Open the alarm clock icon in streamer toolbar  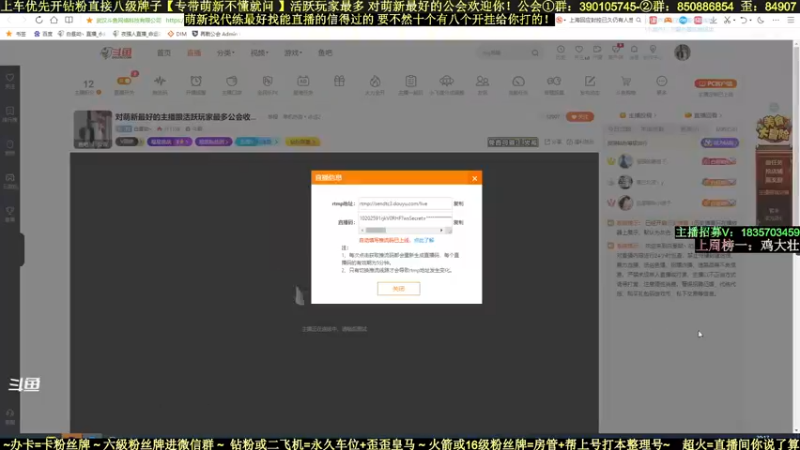[x=196, y=81]
